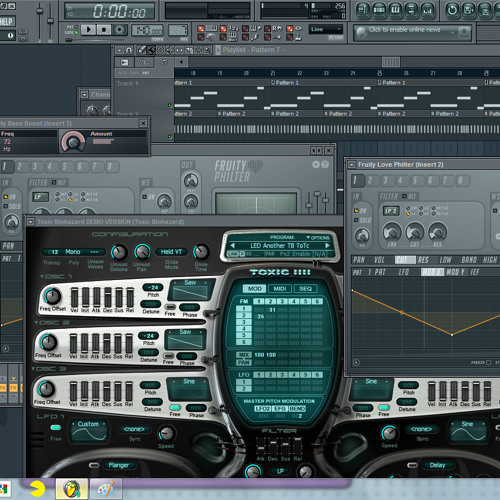The height and width of the screenshot is (500, 500).
Task: Select the LFO tab in Love Philter (Insert 2)
Action: tap(404, 272)
